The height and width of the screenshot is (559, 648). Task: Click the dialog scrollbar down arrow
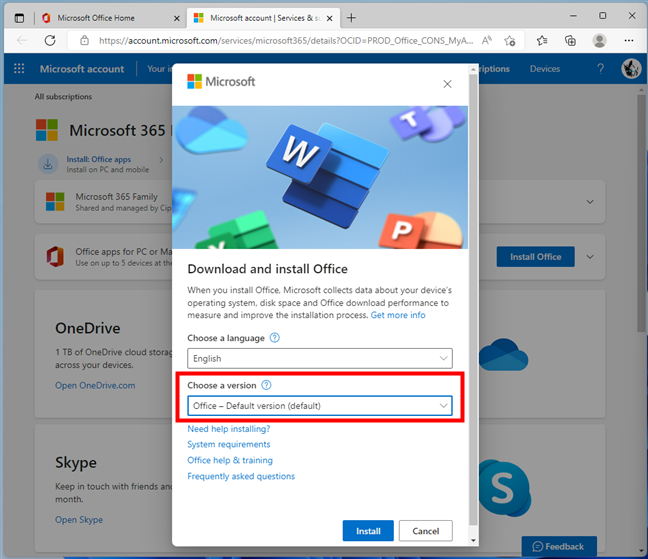coord(474,540)
